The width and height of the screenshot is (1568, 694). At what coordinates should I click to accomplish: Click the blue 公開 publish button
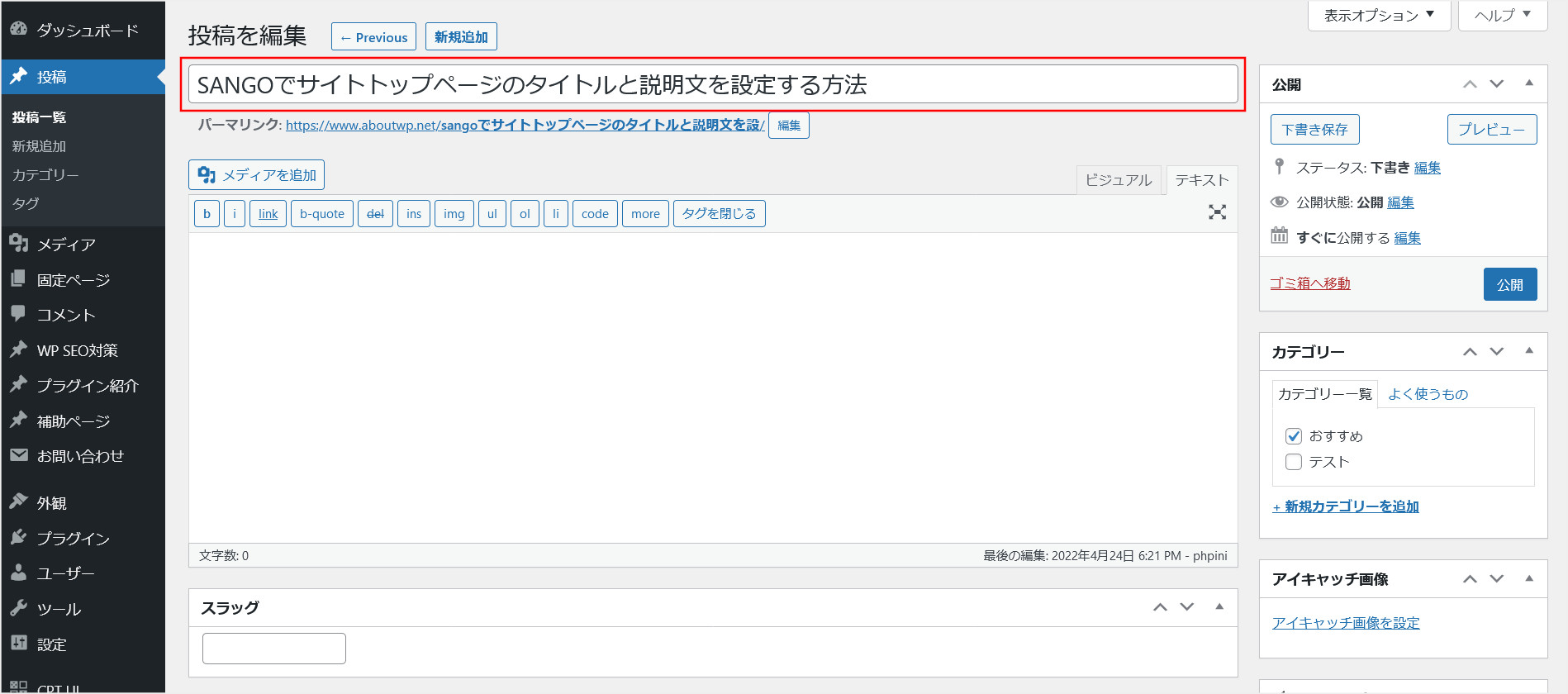click(1509, 284)
